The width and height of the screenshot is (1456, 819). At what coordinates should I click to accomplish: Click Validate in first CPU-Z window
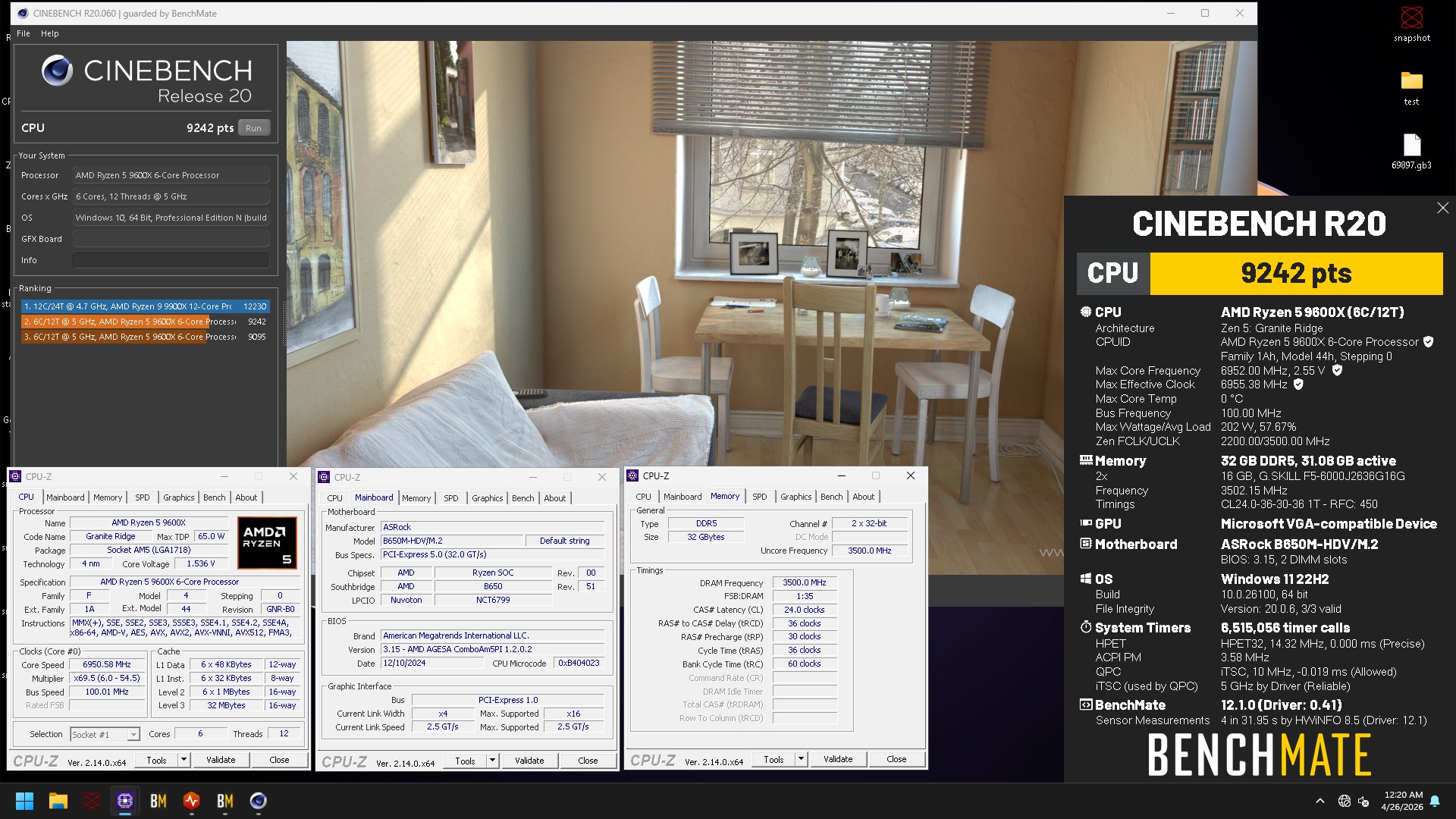point(221,760)
